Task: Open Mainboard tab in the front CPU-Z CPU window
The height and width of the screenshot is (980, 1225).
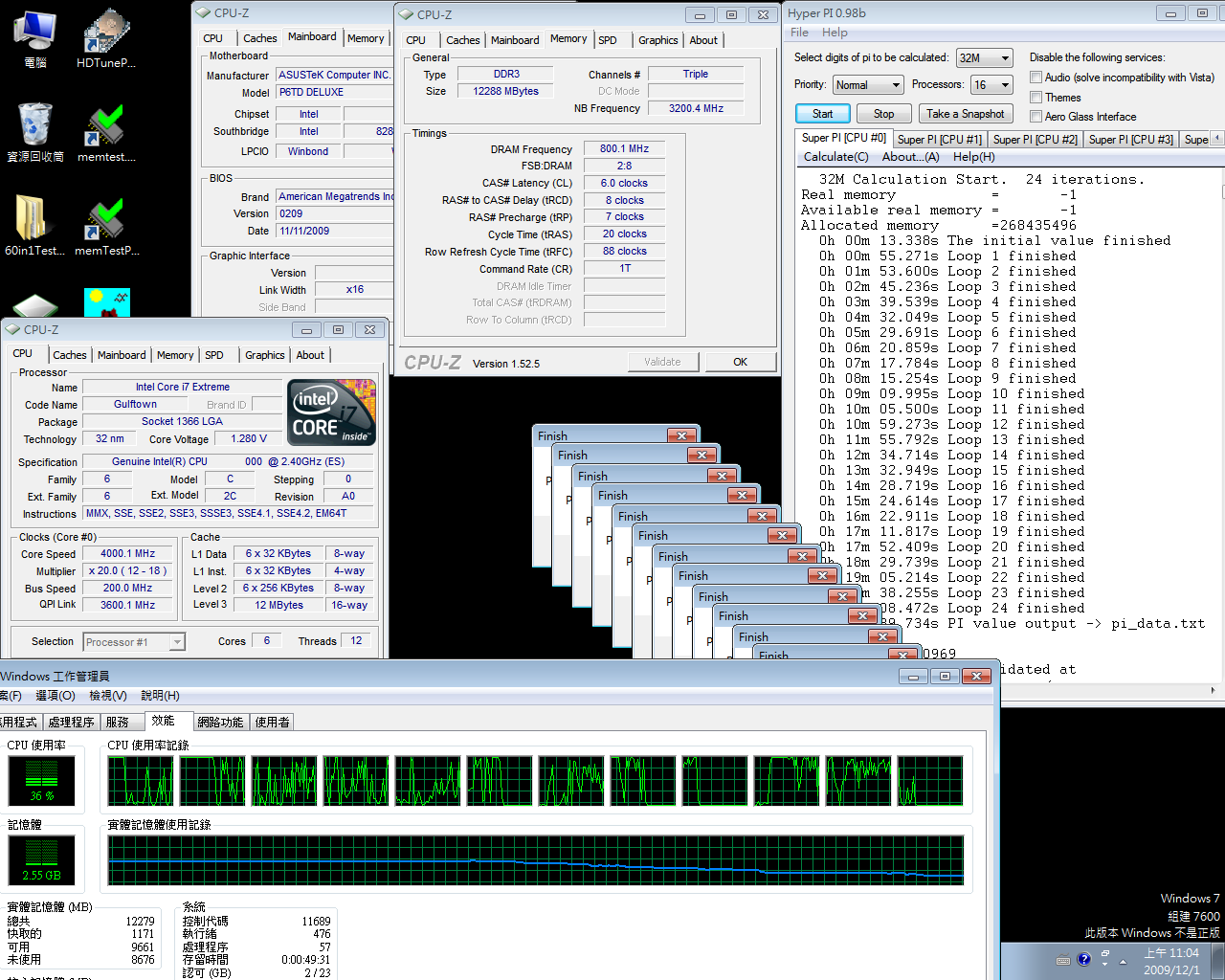Action: [x=122, y=355]
